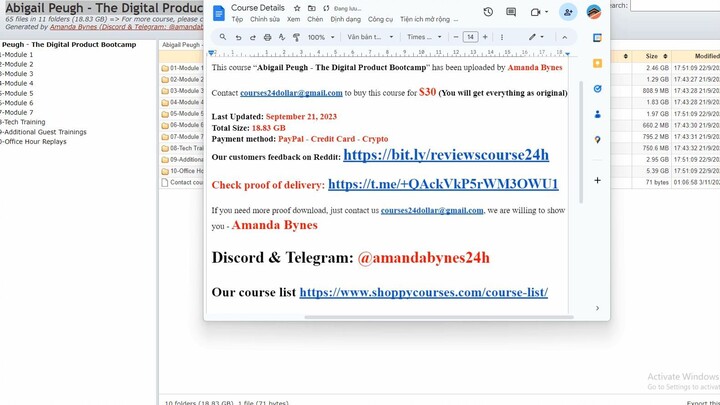
Task: Open the 05-Module 5 folder row
Action: coord(182,114)
